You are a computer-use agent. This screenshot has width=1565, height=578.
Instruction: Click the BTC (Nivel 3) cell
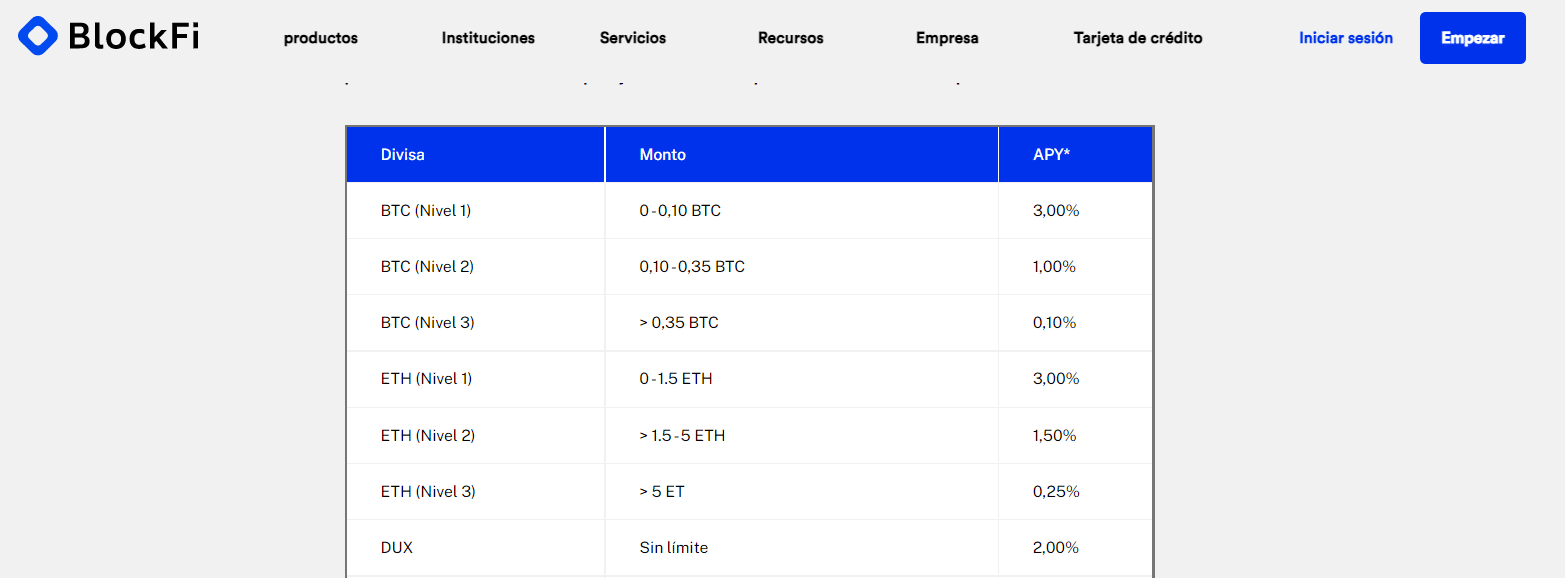point(475,323)
